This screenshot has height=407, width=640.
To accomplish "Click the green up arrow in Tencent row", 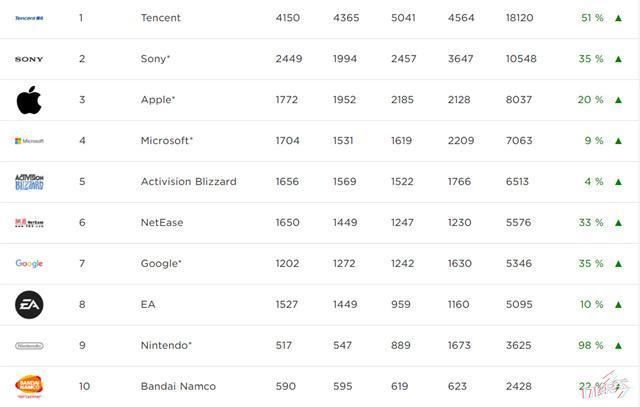I will [x=619, y=18].
